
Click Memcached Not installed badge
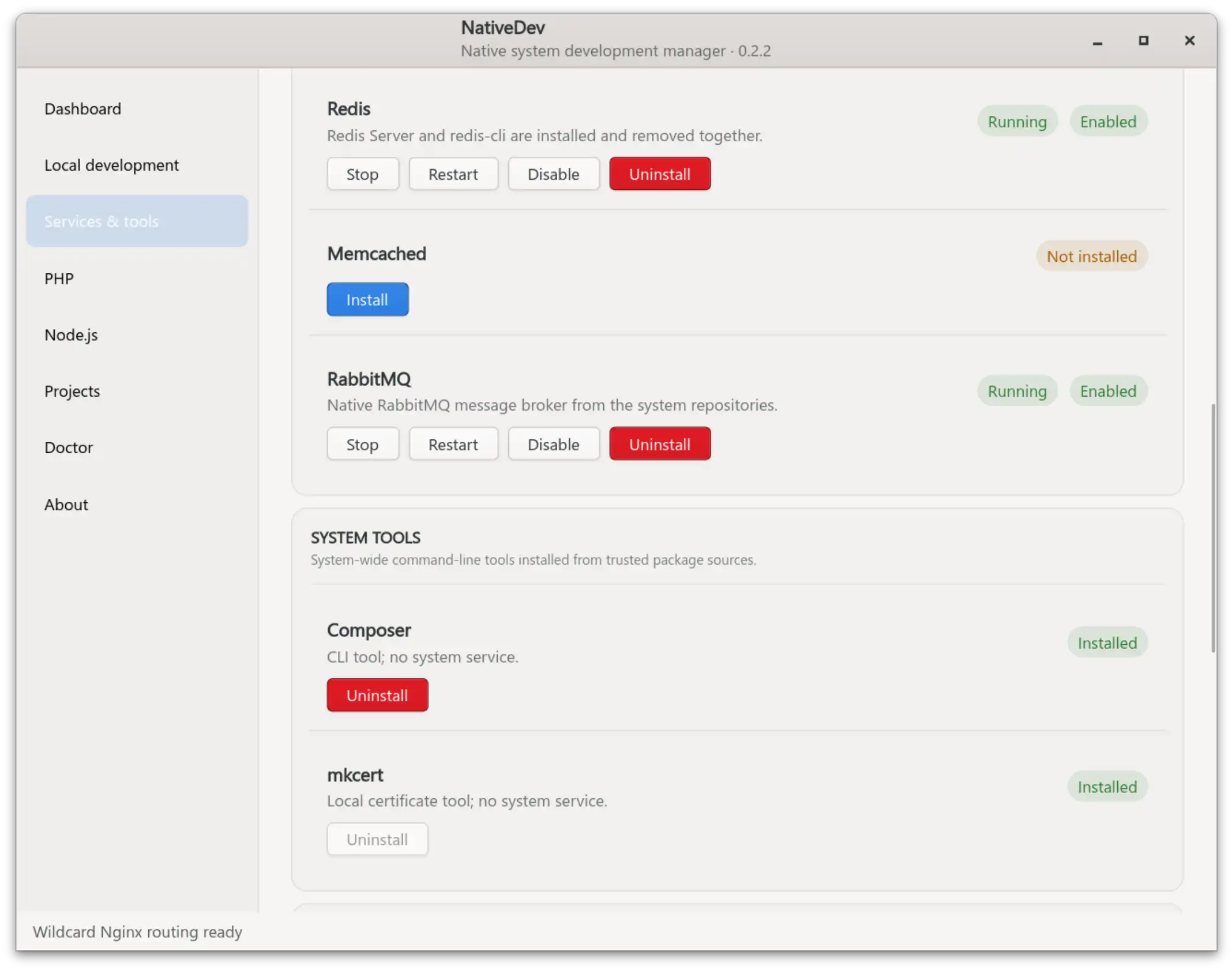(1091, 257)
